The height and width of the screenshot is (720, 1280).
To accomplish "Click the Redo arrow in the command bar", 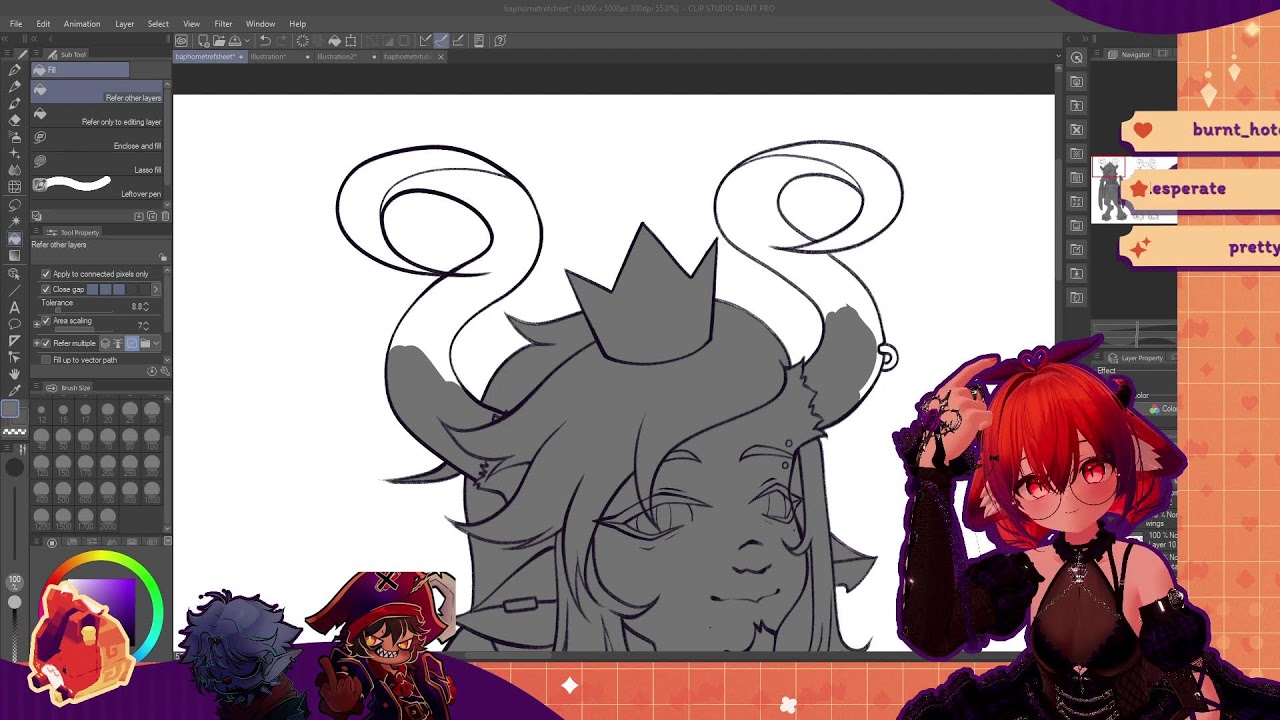I will 281,41.
